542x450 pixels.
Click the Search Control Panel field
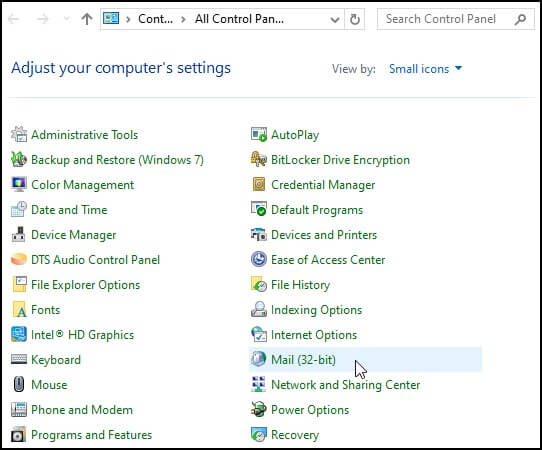pyautogui.click(x=456, y=19)
